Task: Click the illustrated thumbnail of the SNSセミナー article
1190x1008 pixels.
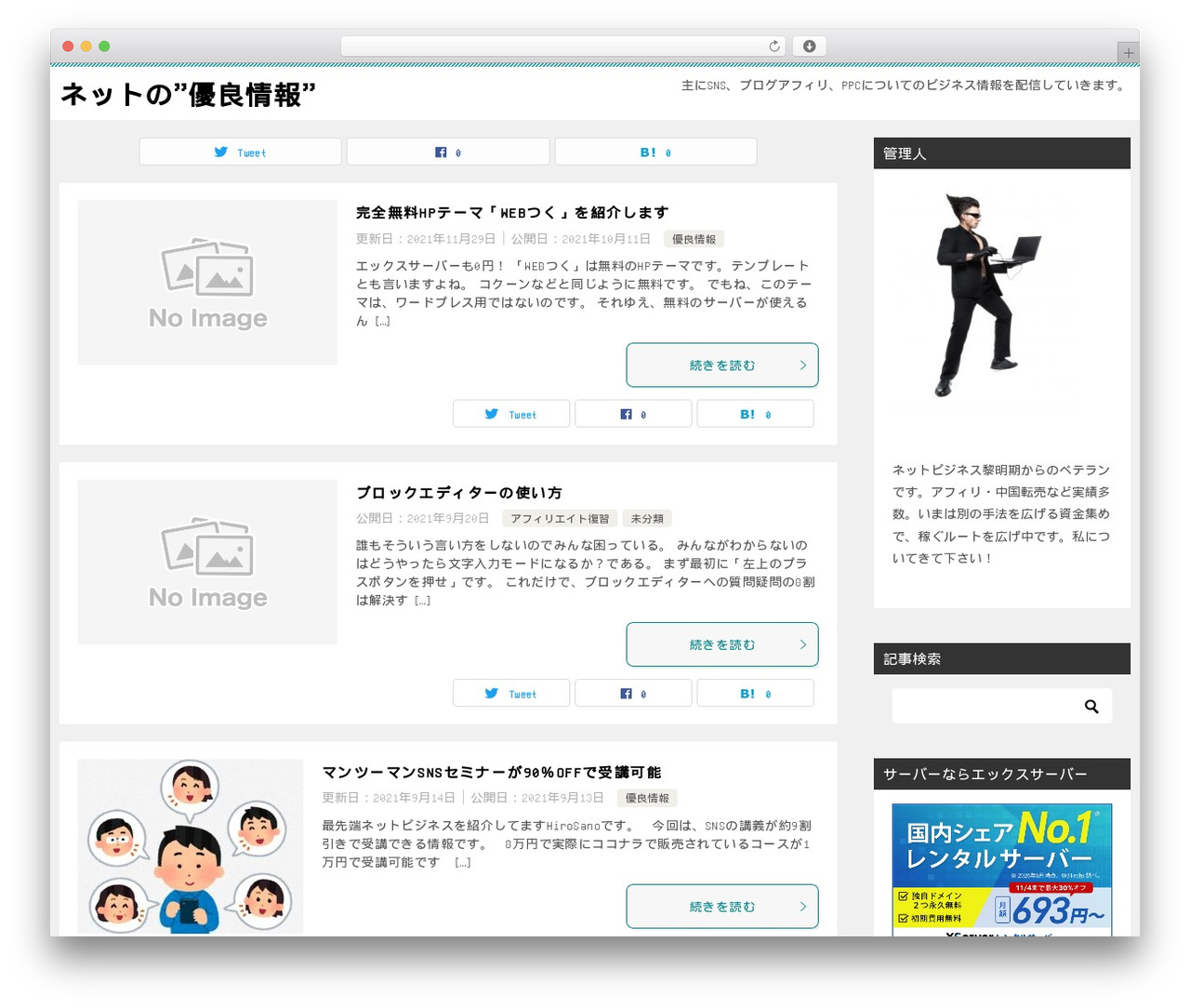Action: tap(191, 847)
